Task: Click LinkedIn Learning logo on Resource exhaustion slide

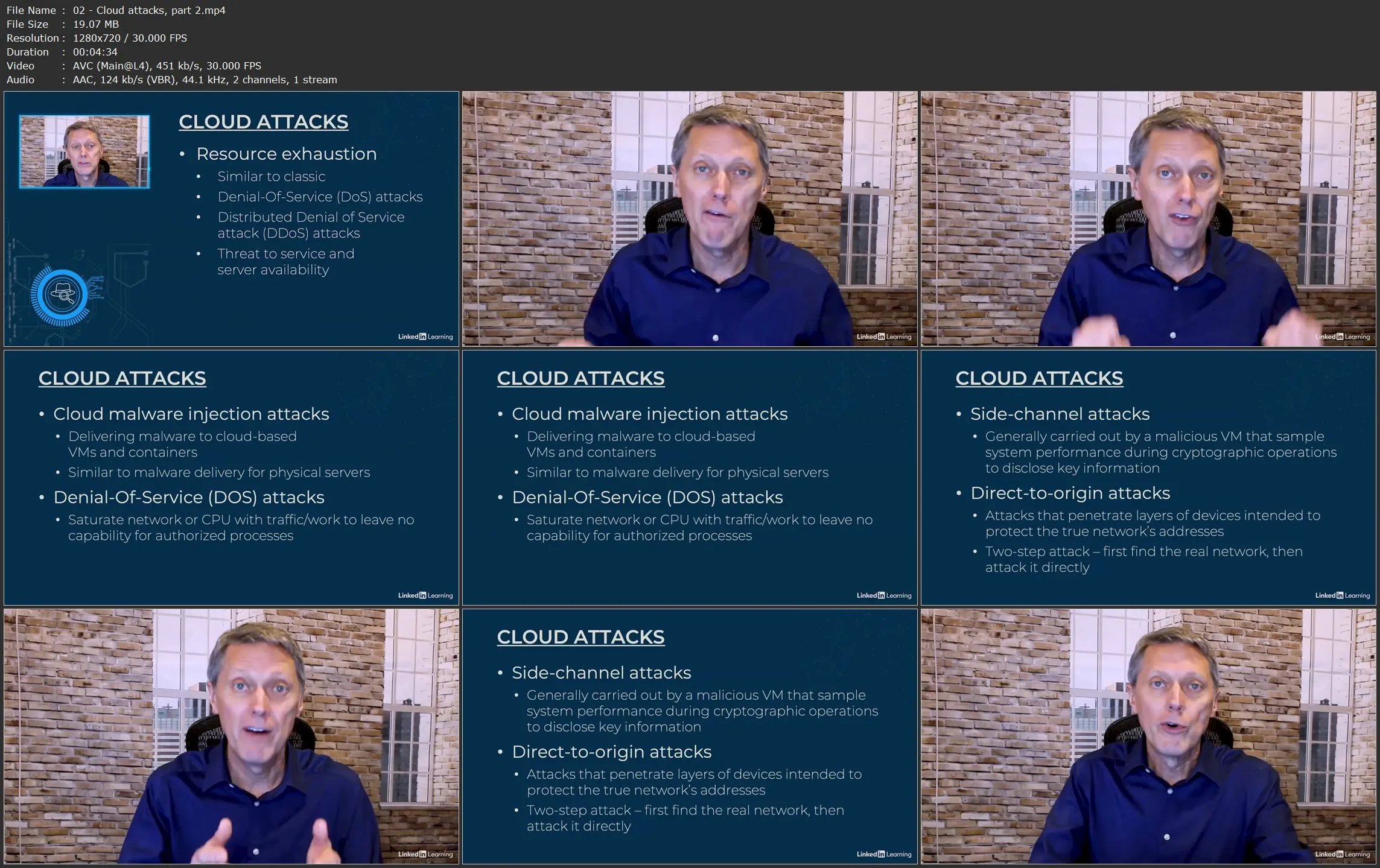Action: pos(425,337)
